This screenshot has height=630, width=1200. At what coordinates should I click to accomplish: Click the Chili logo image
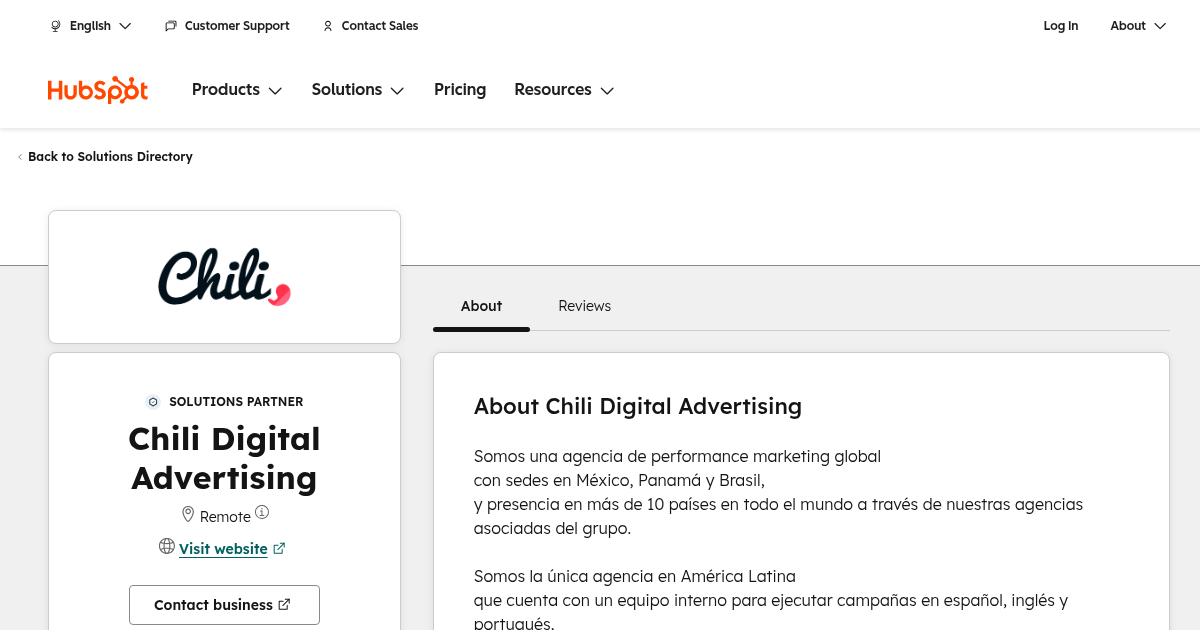tap(224, 277)
